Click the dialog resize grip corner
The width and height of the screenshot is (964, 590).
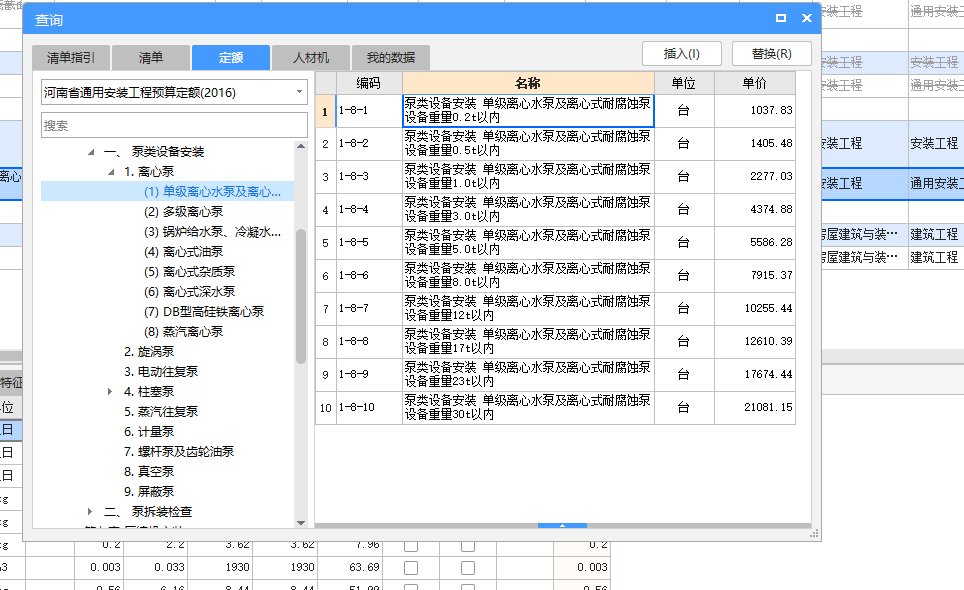[814, 533]
